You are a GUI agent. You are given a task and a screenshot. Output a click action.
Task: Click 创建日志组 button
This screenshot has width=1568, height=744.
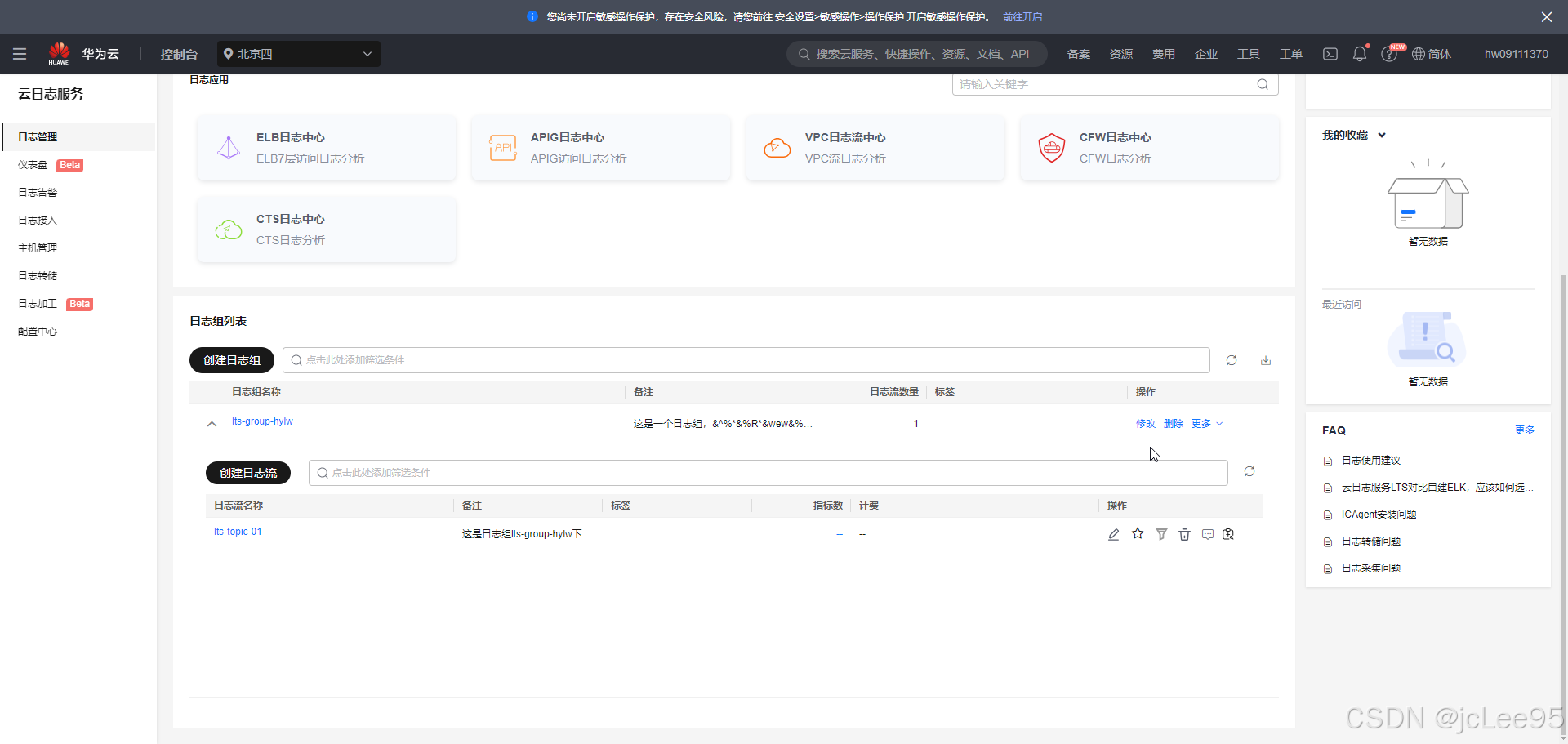pos(232,360)
